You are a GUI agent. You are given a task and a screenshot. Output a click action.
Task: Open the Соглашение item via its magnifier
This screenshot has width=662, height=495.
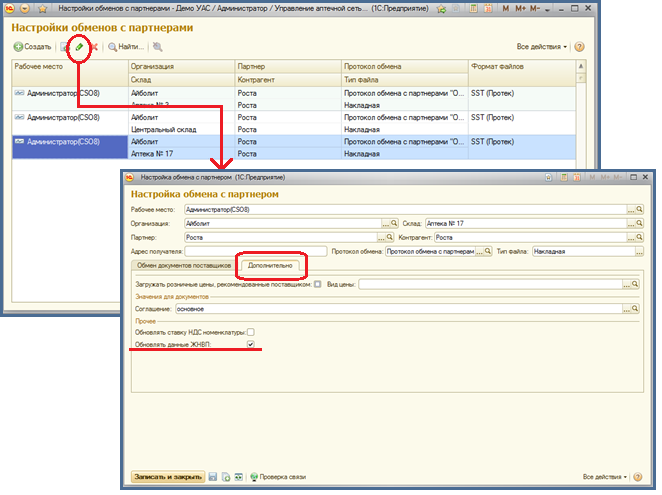point(635,309)
